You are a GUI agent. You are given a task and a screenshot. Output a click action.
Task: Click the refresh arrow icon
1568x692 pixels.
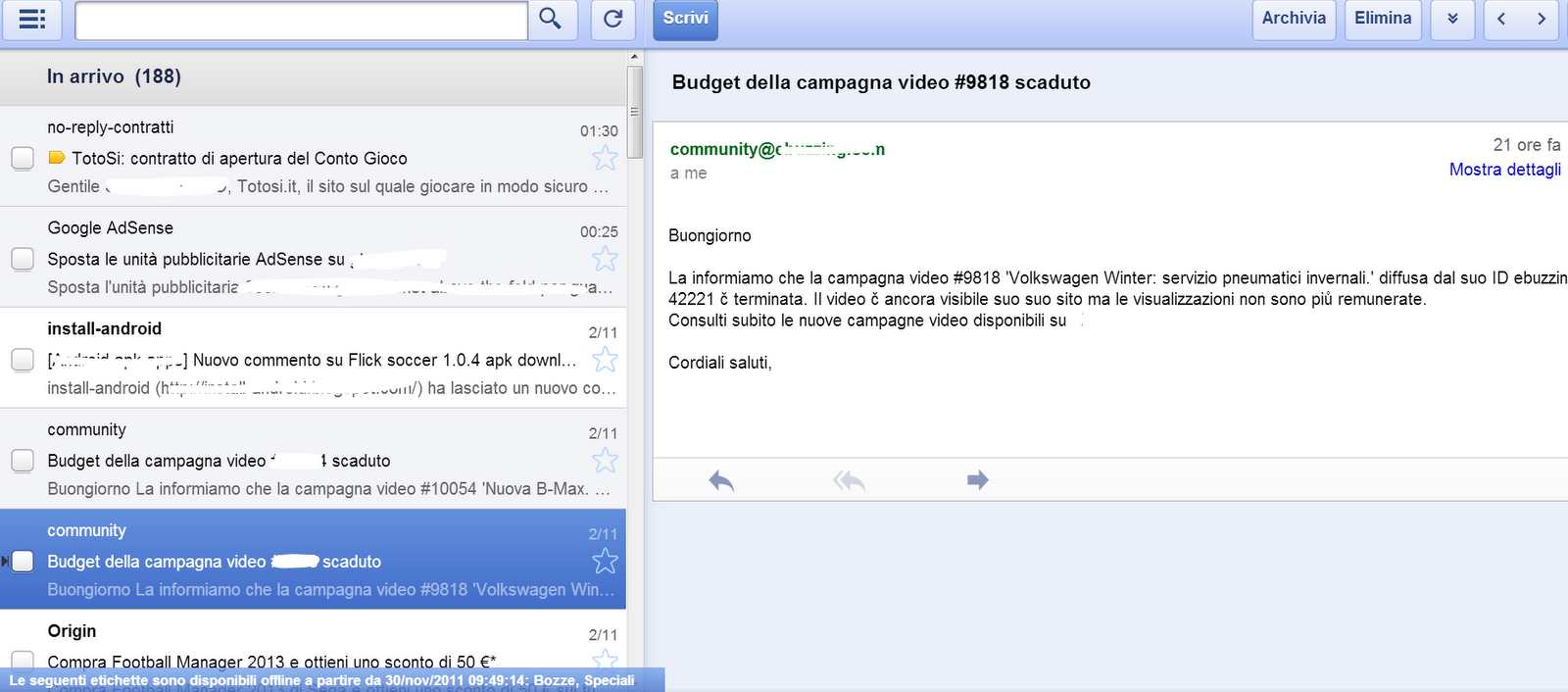612,20
